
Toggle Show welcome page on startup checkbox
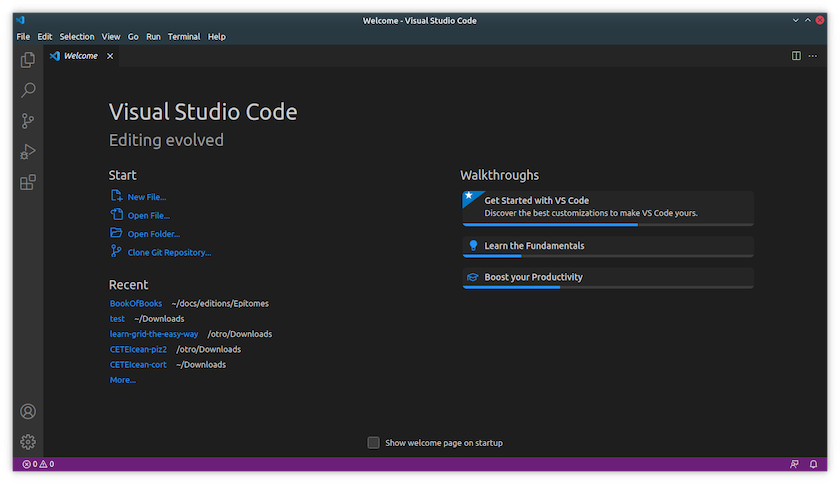point(373,442)
